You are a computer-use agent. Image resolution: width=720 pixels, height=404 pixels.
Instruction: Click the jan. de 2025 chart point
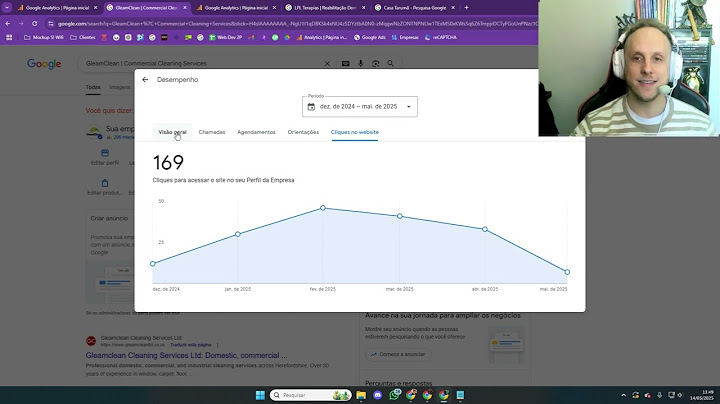pyautogui.click(x=237, y=234)
